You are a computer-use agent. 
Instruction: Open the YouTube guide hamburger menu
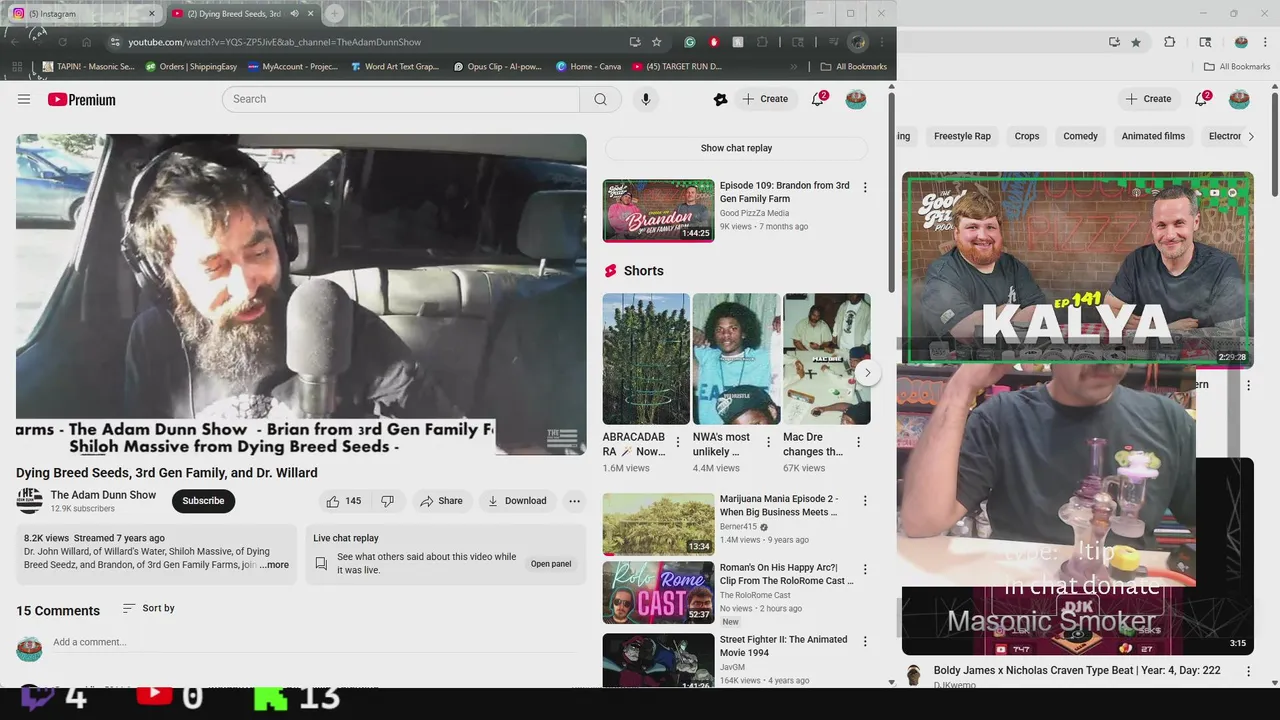click(24, 99)
